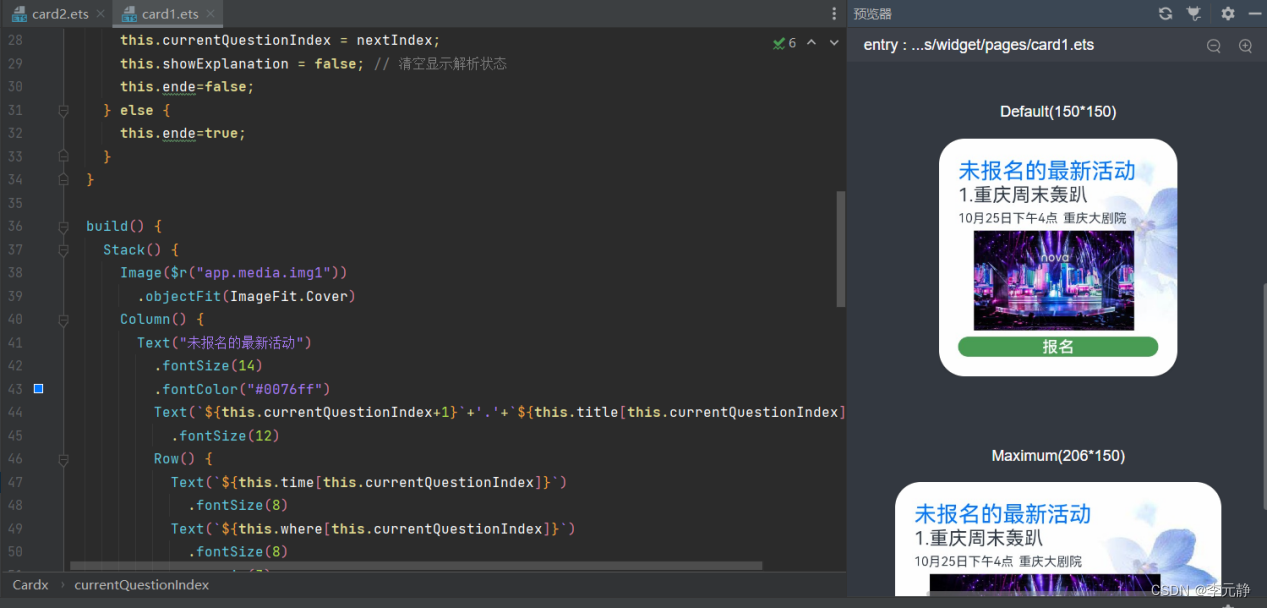Click the .fontSize(14) code line

pyautogui.click(x=208, y=366)
